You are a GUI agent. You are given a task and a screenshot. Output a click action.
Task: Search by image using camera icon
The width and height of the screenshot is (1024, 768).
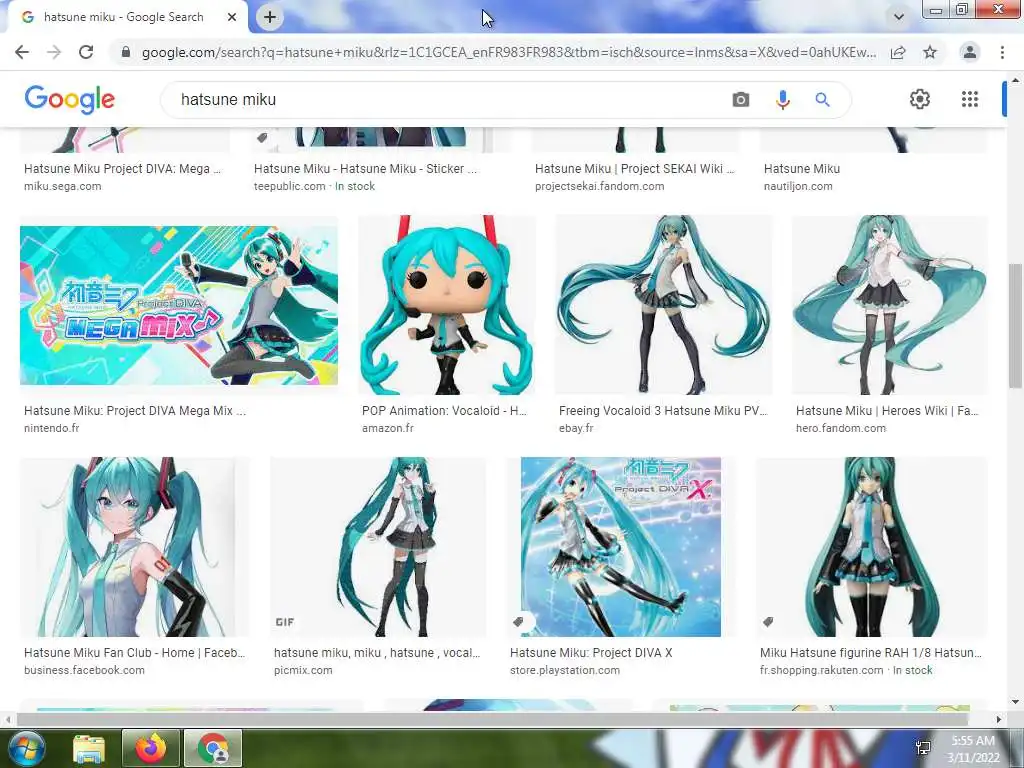(x=741, y=99)
